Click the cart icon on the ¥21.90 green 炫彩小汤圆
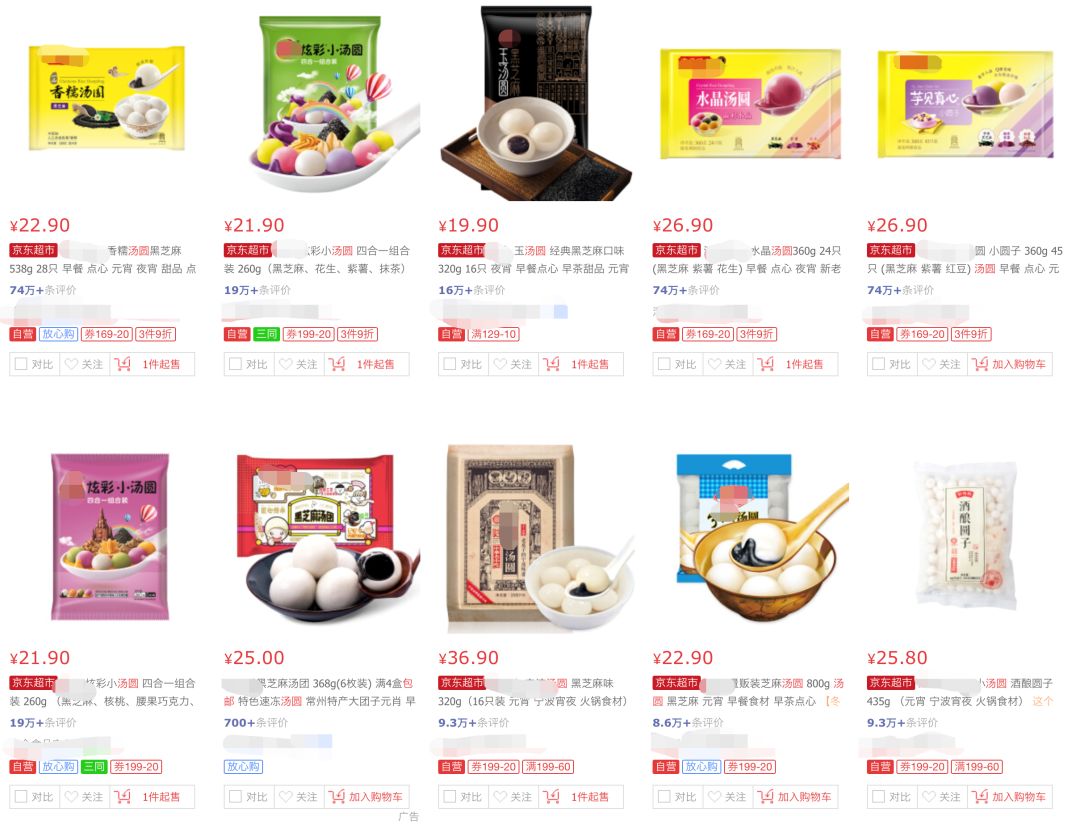 point(337,364)
